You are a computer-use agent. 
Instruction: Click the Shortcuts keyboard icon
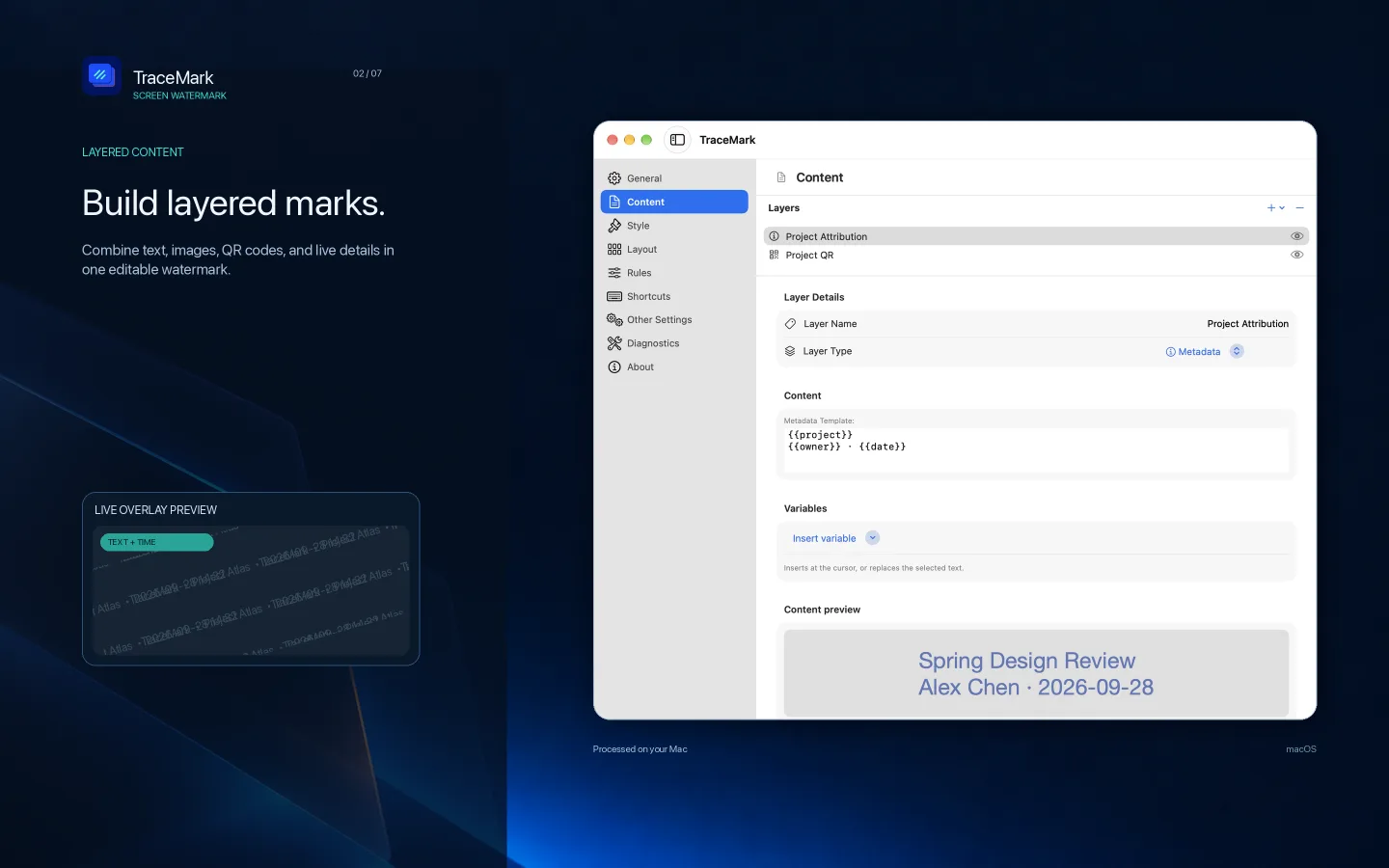pyautogui.click(x=614, y=296)
